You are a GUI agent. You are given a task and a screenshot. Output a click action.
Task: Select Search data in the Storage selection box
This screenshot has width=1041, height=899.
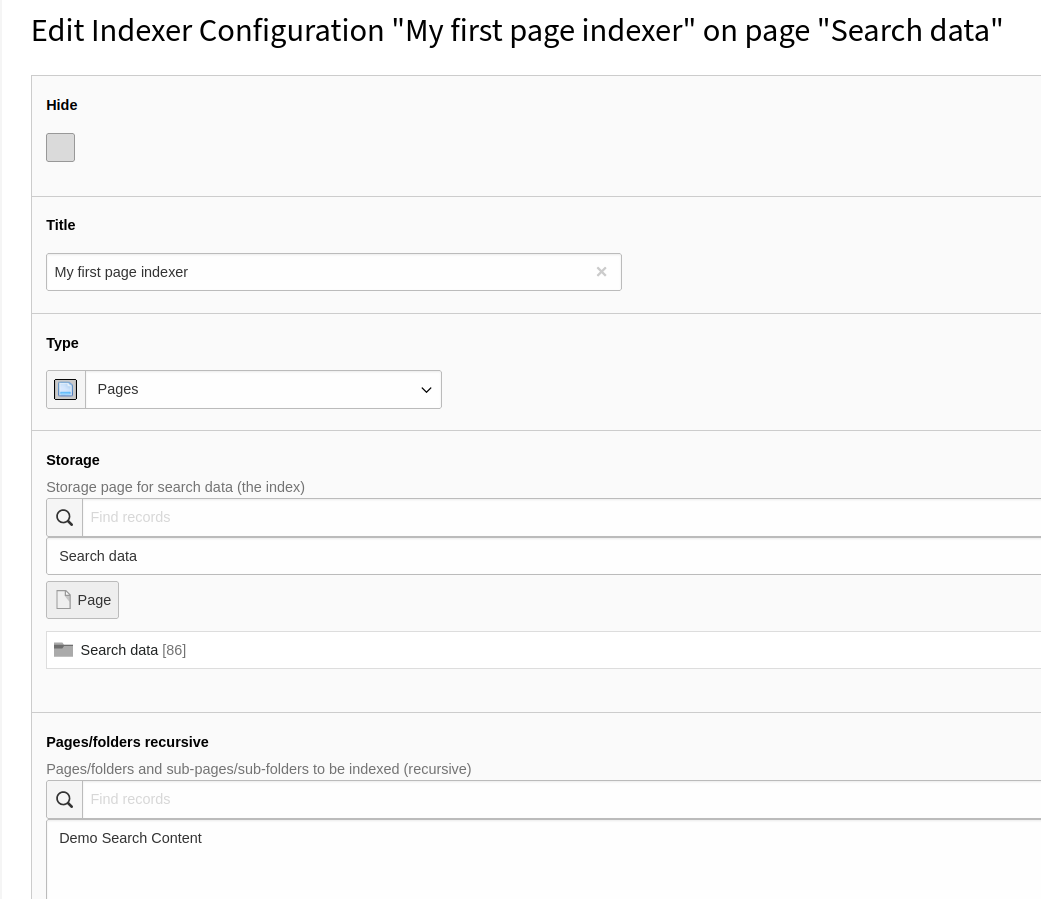click(98, 556)
